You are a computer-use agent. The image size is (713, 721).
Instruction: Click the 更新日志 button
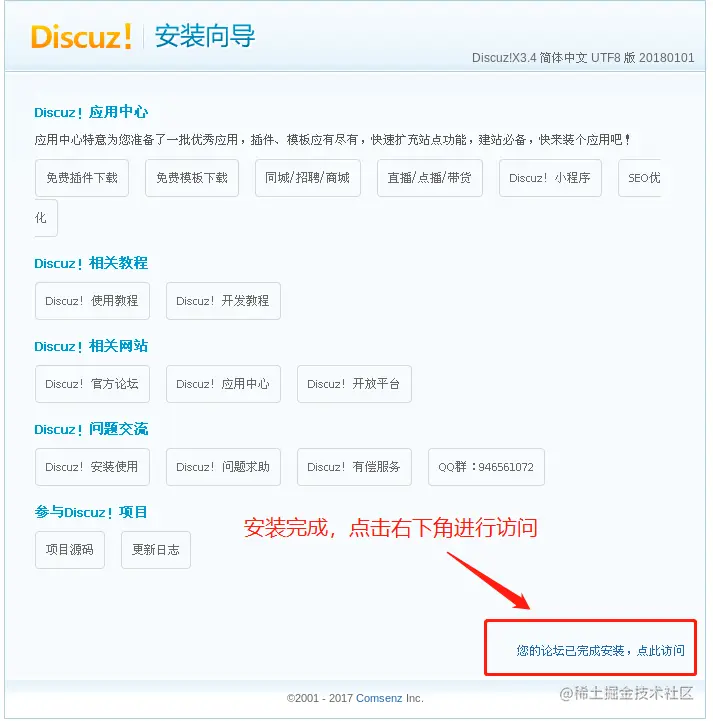[156, 550]
